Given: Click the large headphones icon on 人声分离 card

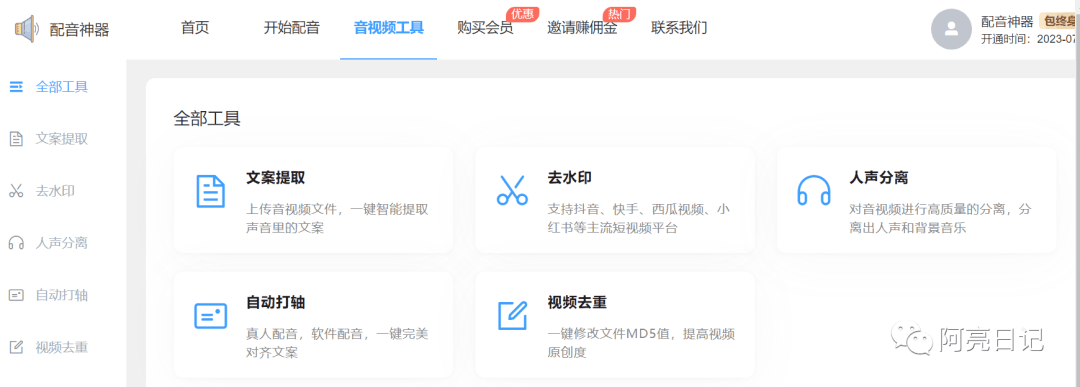Looking at the screenshot, I should (813, 190).
